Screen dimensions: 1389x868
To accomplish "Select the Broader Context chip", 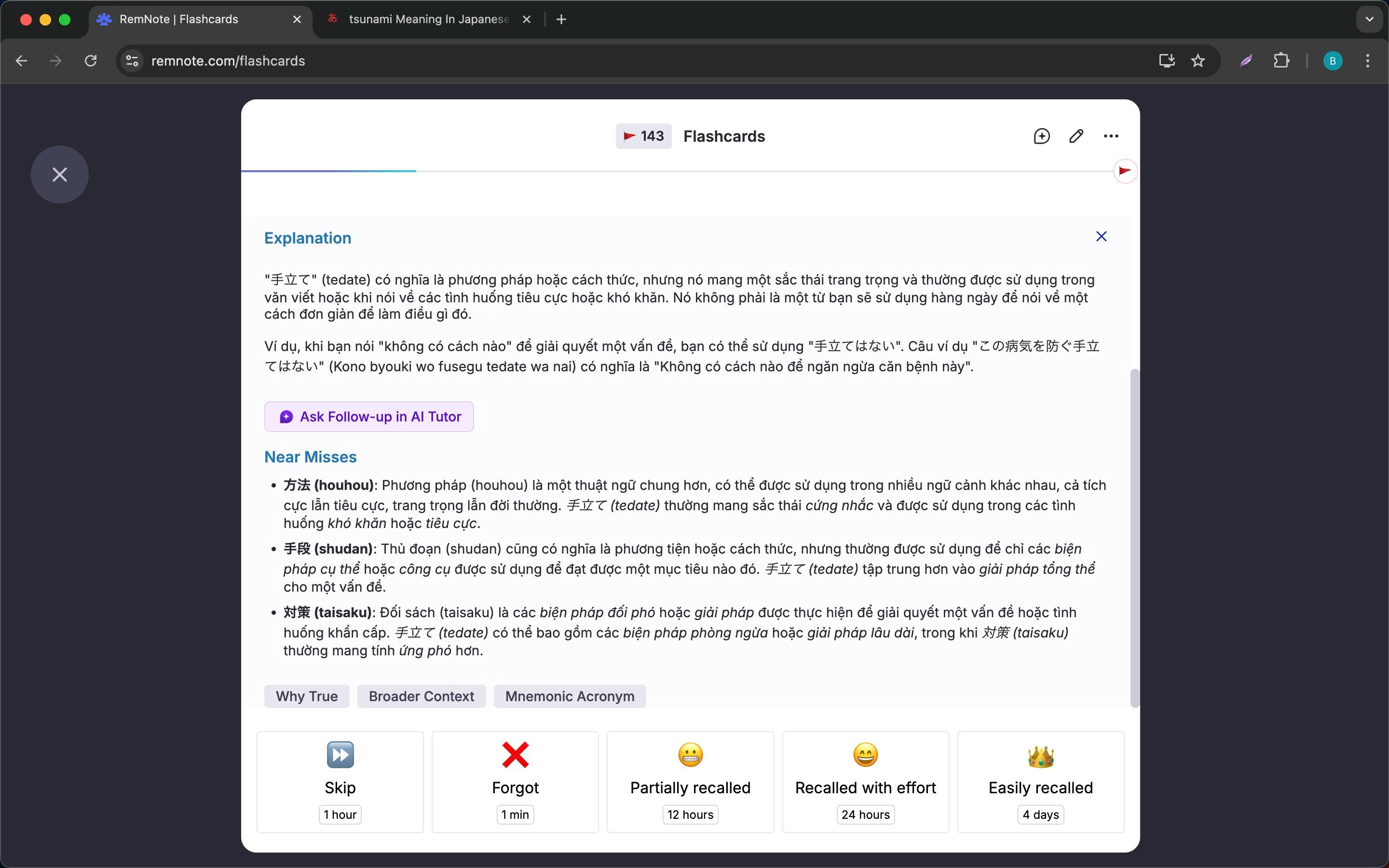I will point(422,696).
